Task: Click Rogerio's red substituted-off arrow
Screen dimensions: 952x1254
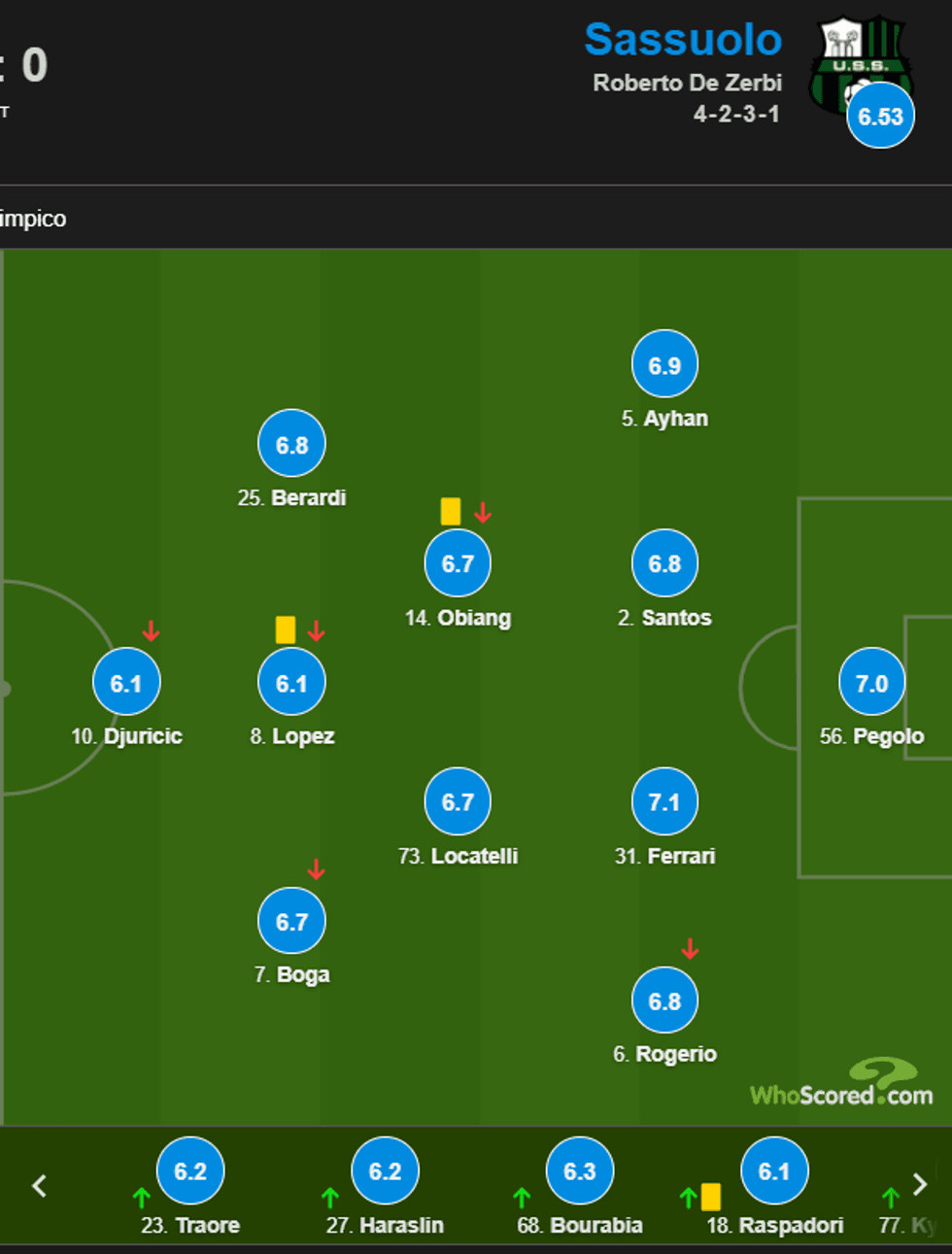Action: [x=690, y=949]
